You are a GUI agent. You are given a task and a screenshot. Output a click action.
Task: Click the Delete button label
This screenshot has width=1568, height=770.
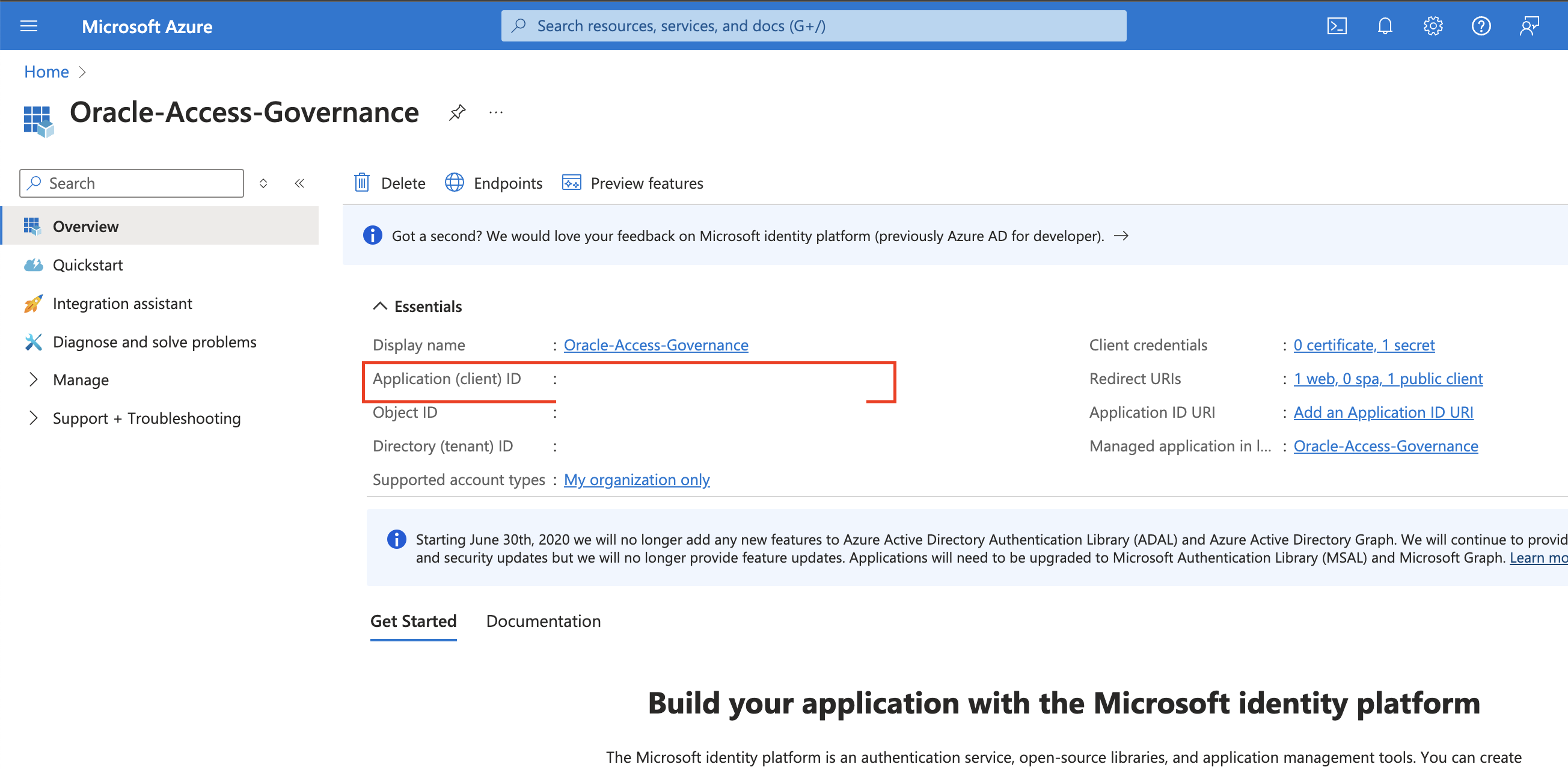(403, 183)
